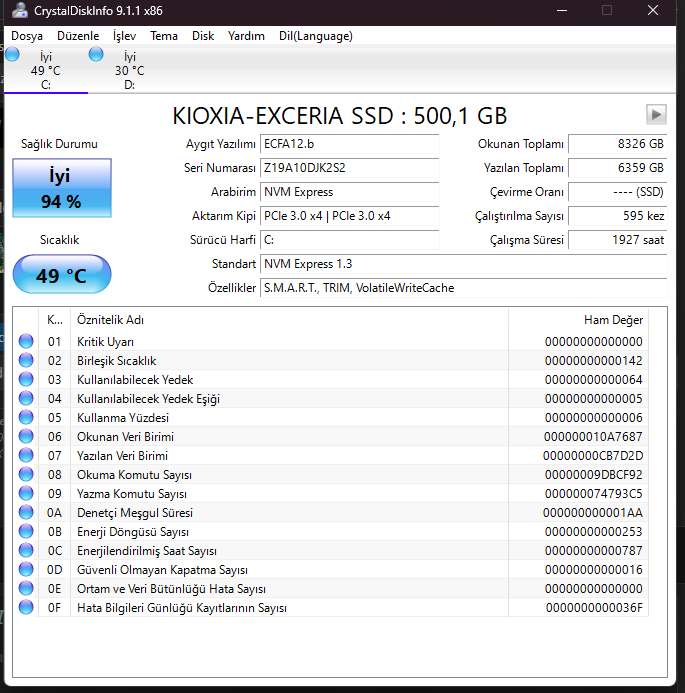Open the Dil(Language) menu
This screenshot has width=685, height=693.
click(316, 36)
